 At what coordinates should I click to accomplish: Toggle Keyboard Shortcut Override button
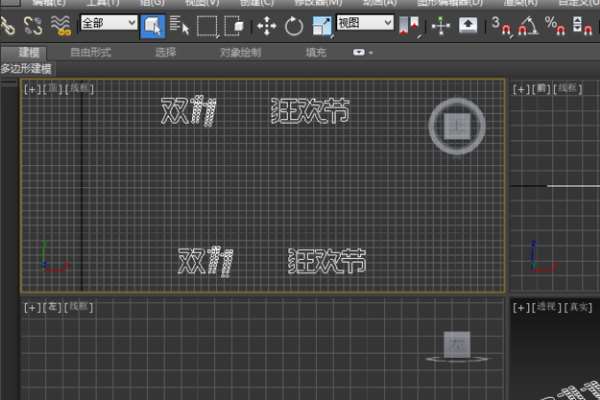[x=468, y=26]
